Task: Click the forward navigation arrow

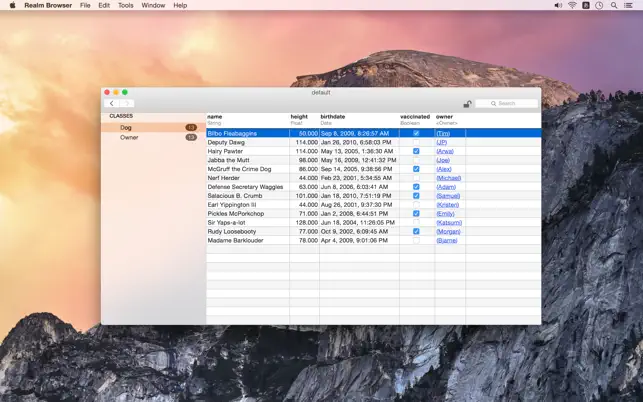Action: [127, 103]
